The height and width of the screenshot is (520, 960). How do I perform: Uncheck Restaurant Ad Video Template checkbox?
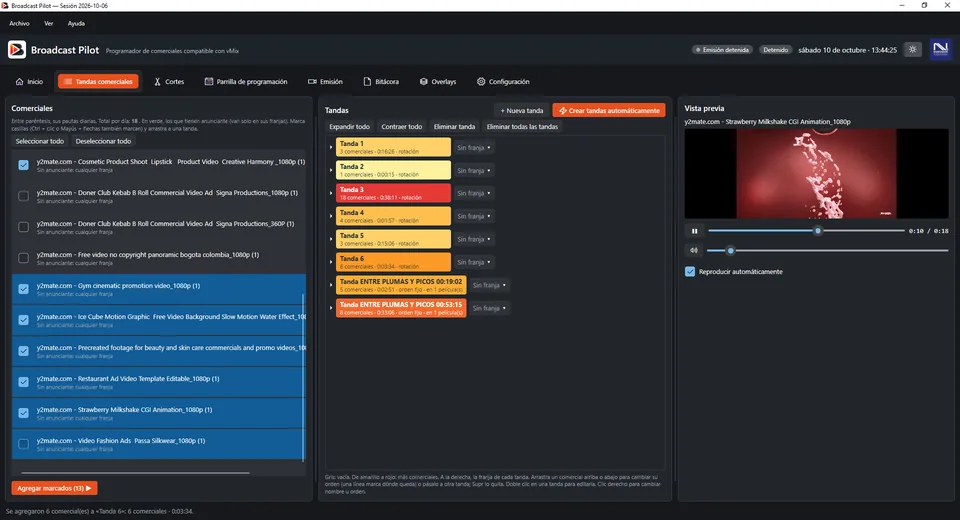tap(23, 382)
